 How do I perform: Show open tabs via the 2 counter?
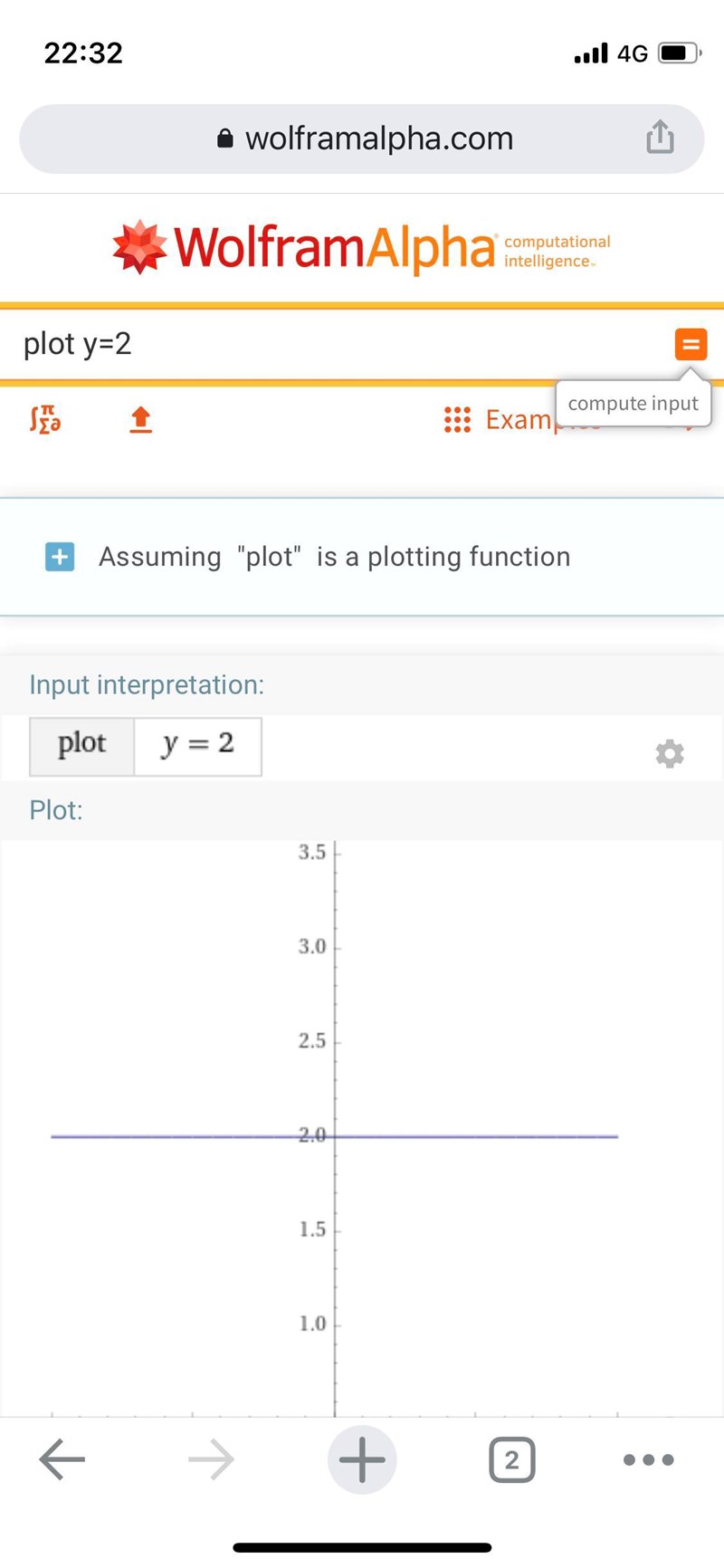click(x=511, y=1459)
